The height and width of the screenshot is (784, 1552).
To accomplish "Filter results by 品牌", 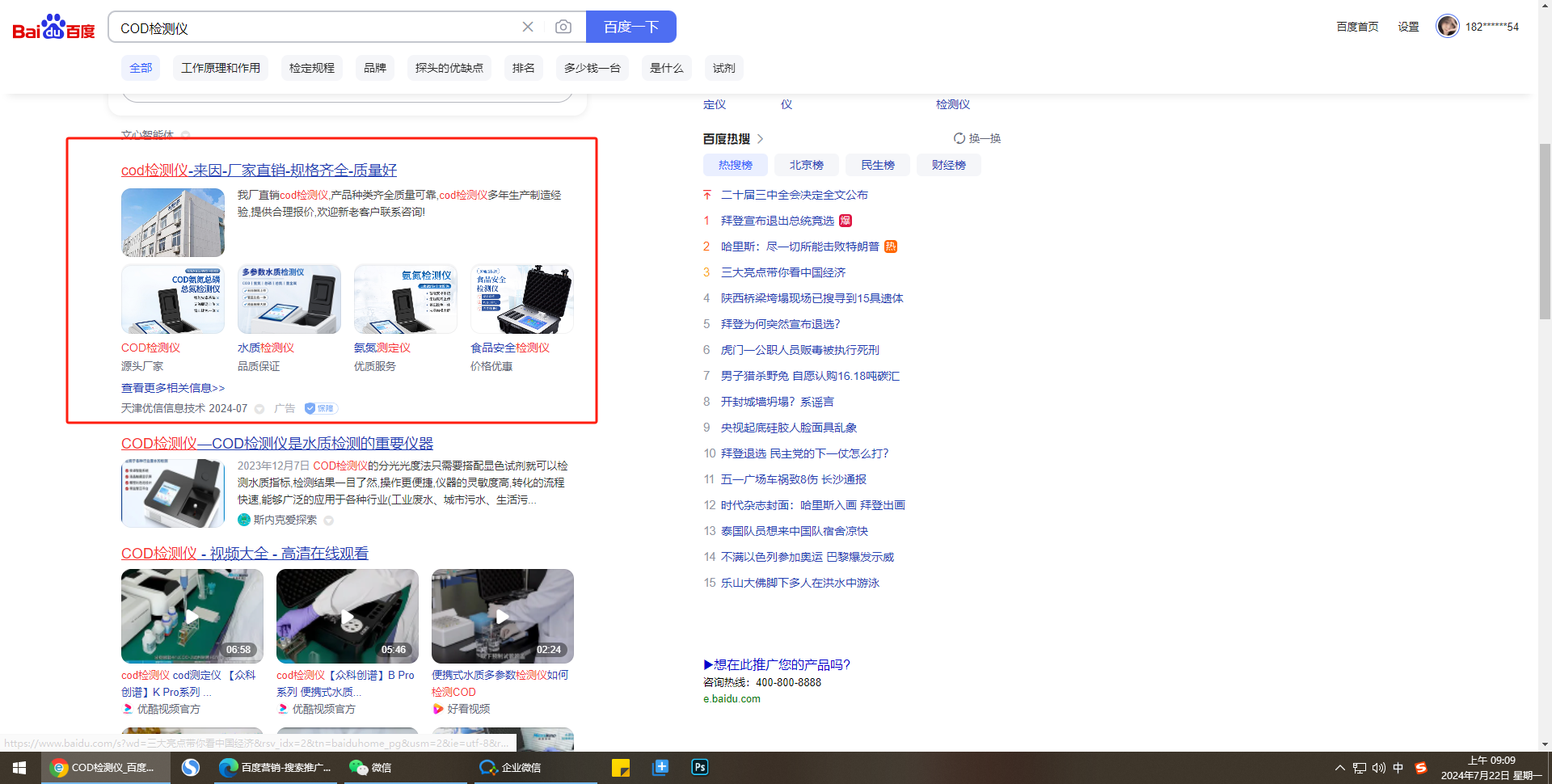I will click(374, 68).
